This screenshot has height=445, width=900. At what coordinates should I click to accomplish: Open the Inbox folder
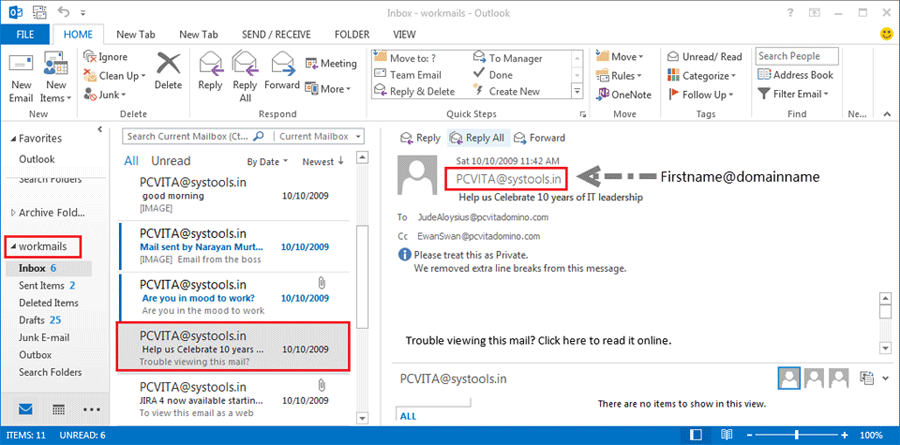pyautogui.click(x=48, y=268)
